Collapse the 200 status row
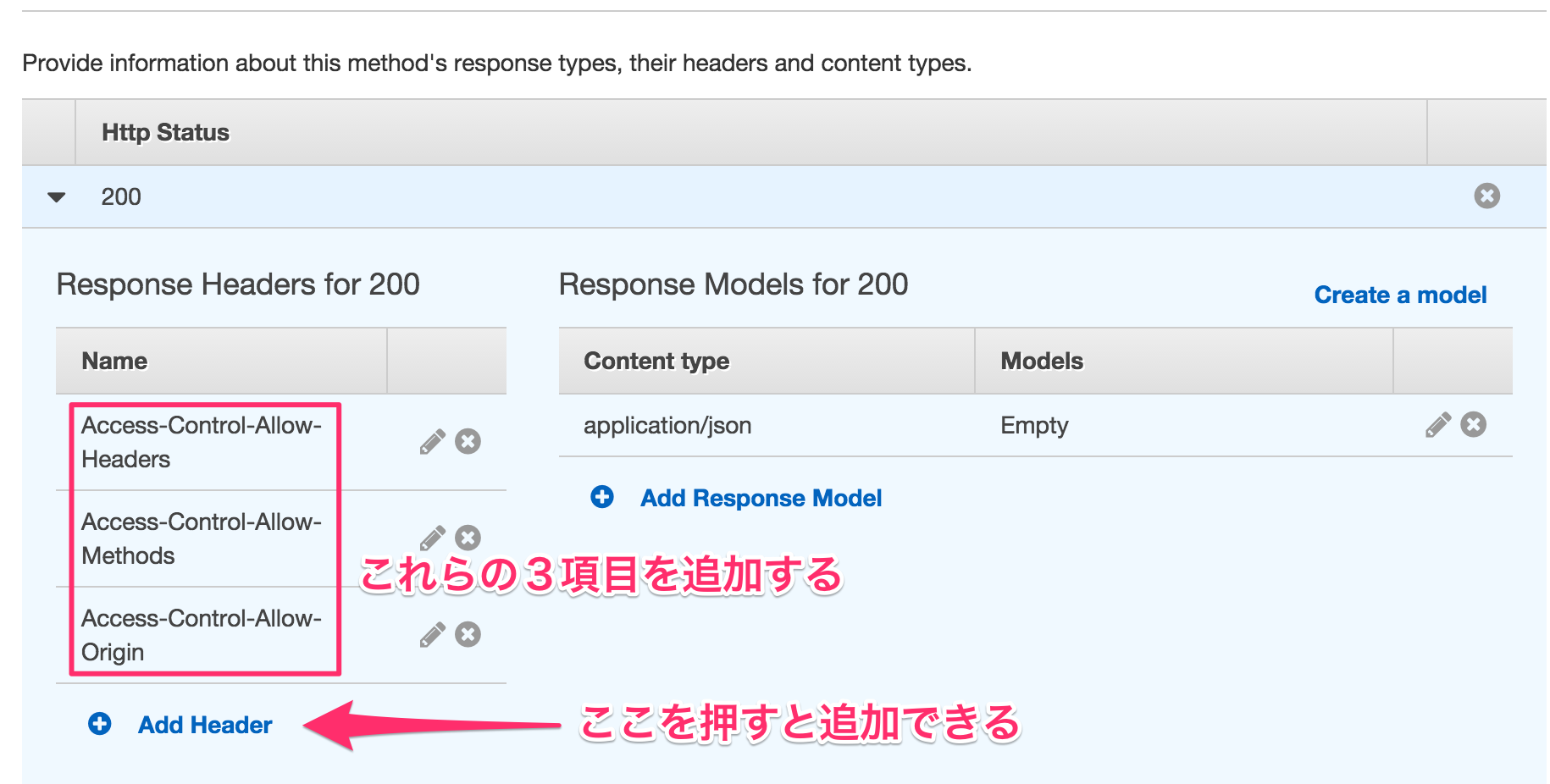The width and height of the screenshot is (1550, 784). [56, 196]
